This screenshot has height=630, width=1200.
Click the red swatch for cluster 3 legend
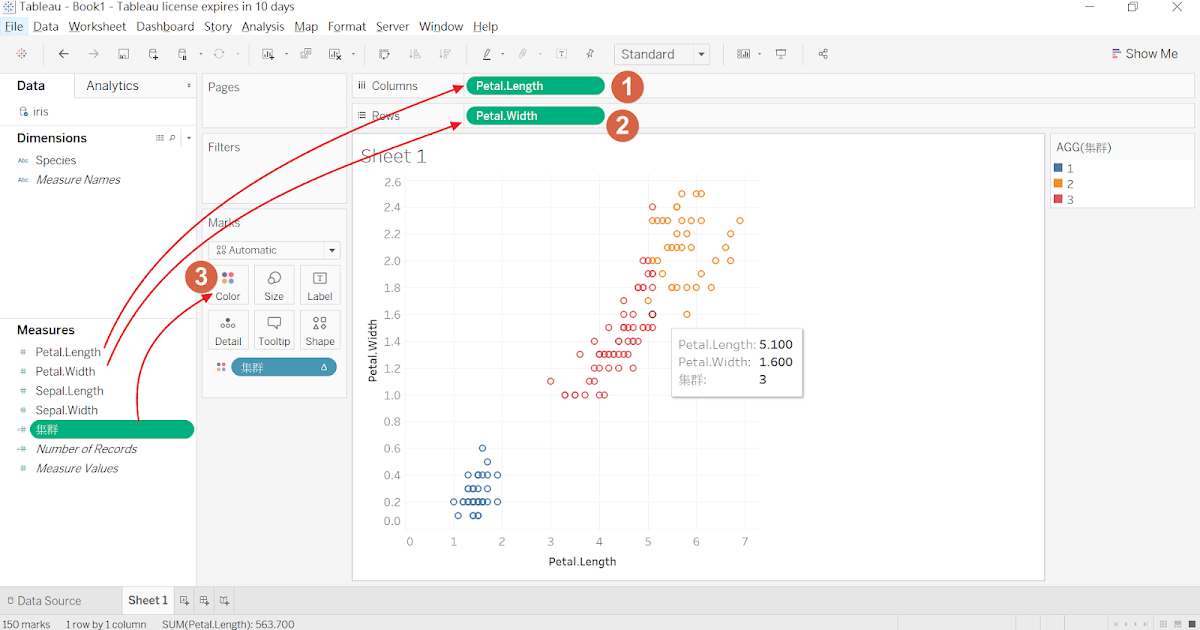tap(1059, 198)
